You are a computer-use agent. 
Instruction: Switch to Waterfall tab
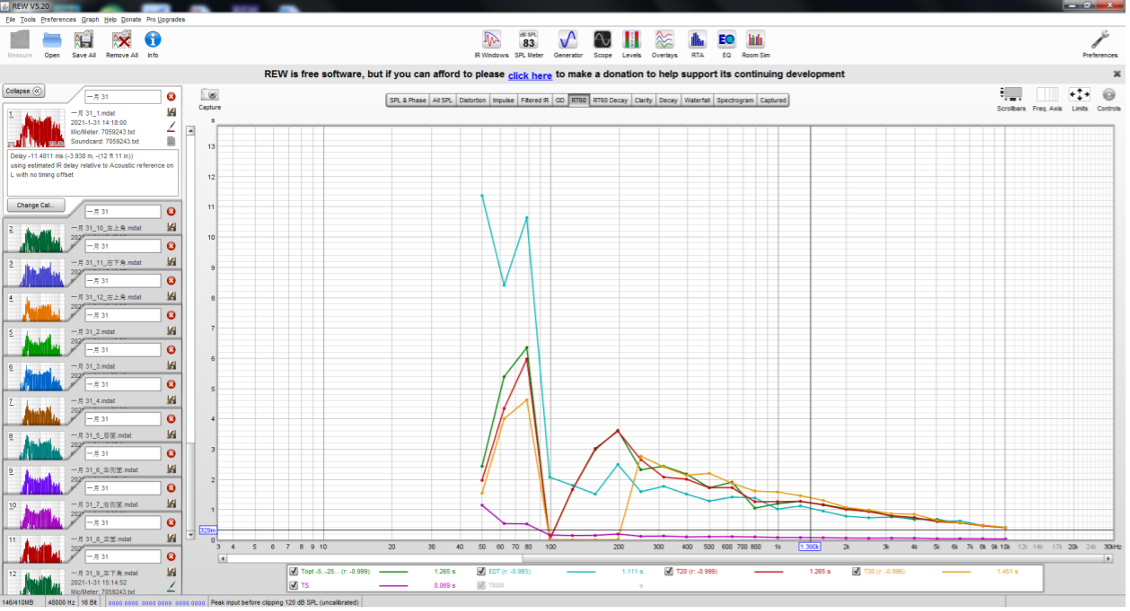tap(697, 100)
